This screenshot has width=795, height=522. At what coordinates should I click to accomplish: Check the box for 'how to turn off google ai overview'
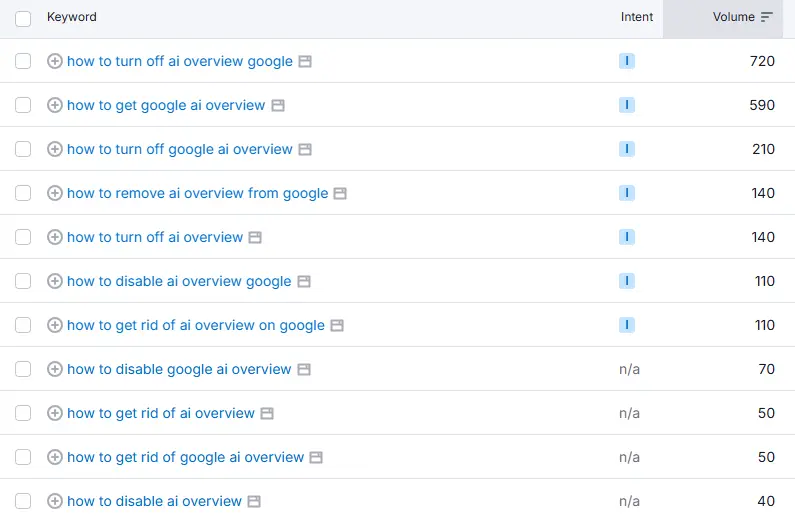pos(23,150)
